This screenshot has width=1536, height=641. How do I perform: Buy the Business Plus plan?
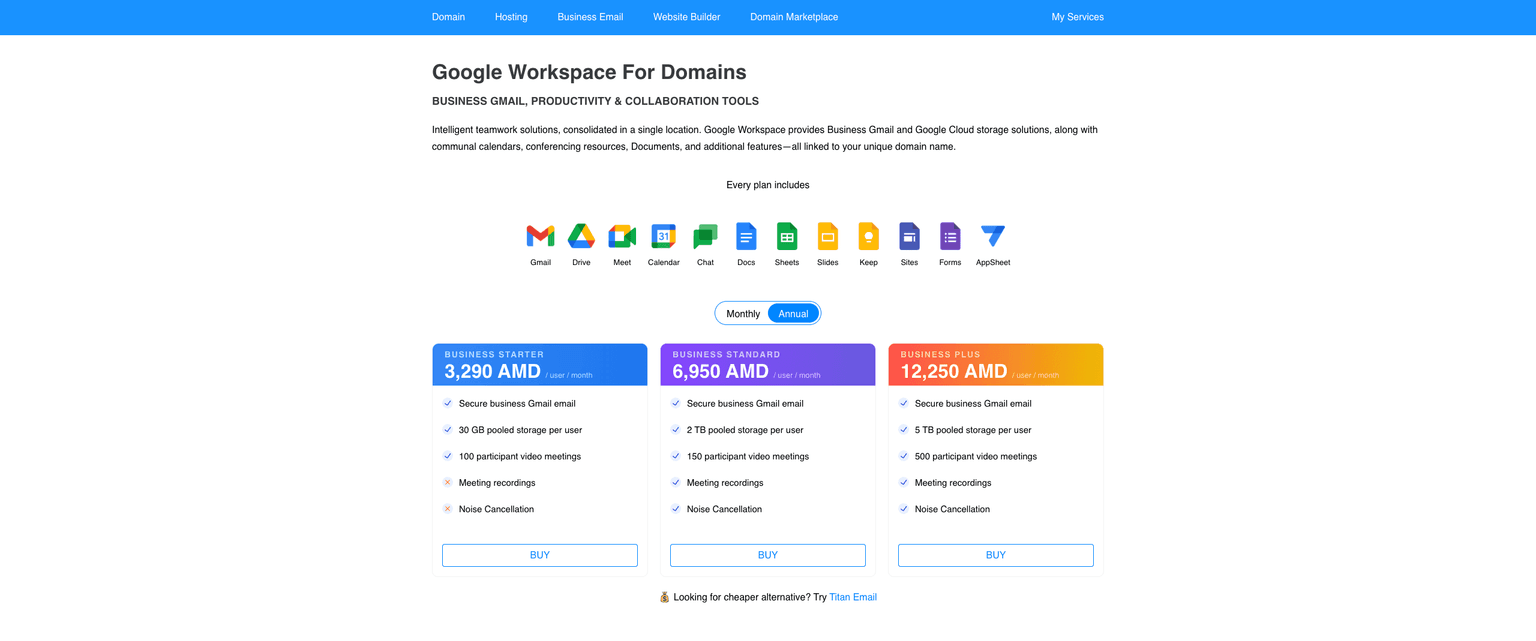996,555
